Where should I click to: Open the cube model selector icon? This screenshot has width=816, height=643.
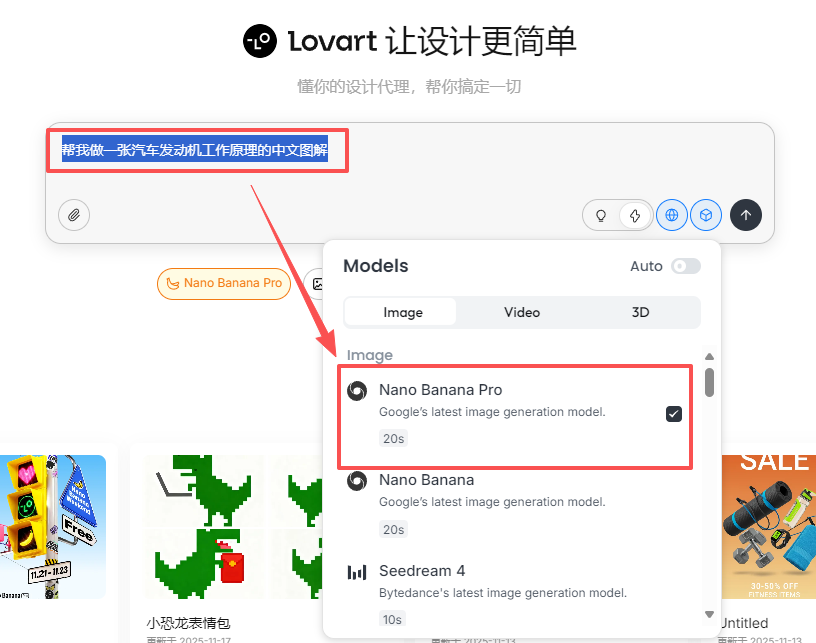pos(705,215)
